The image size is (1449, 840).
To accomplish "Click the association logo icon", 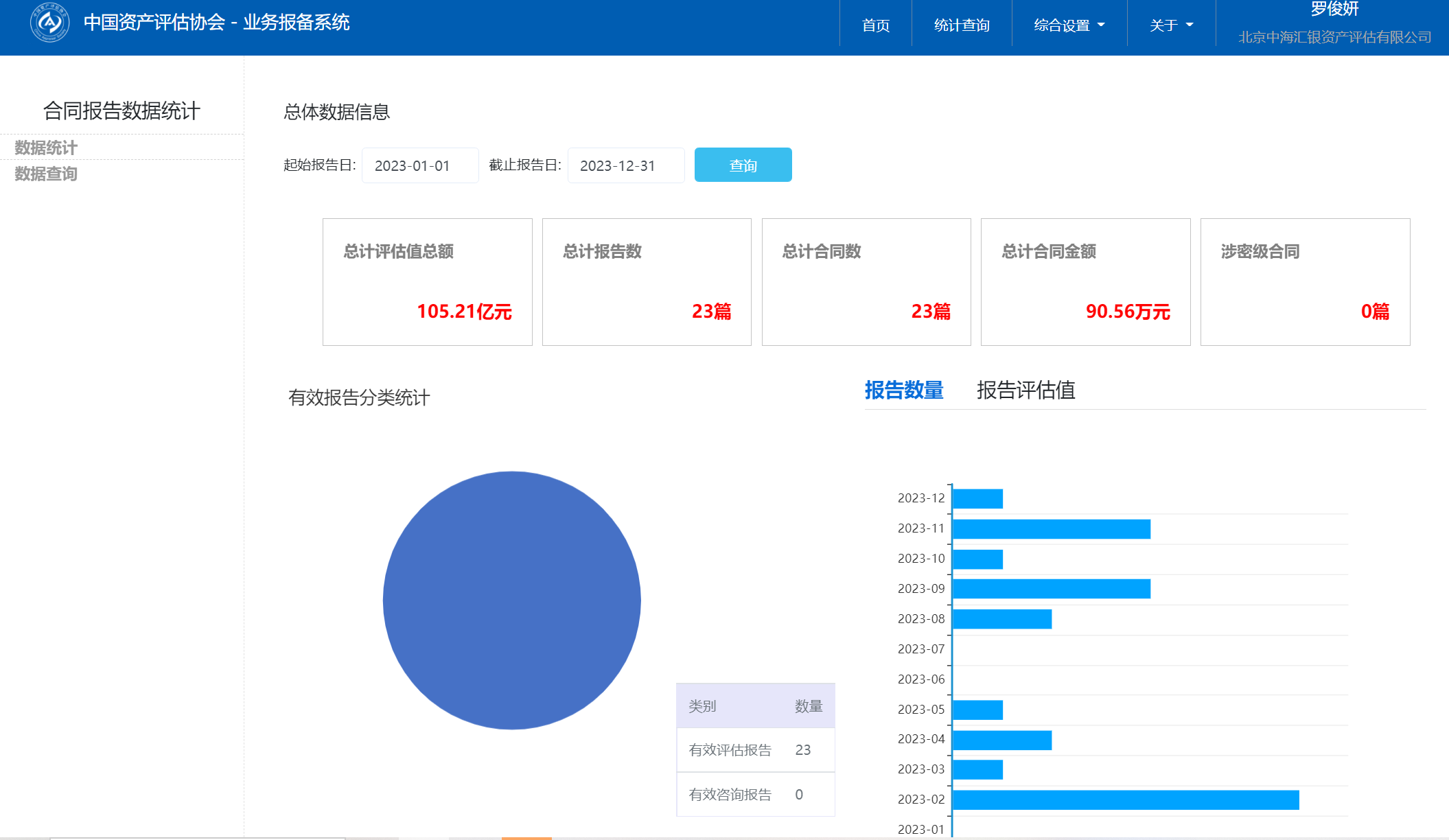I will (x=49, y=23).
